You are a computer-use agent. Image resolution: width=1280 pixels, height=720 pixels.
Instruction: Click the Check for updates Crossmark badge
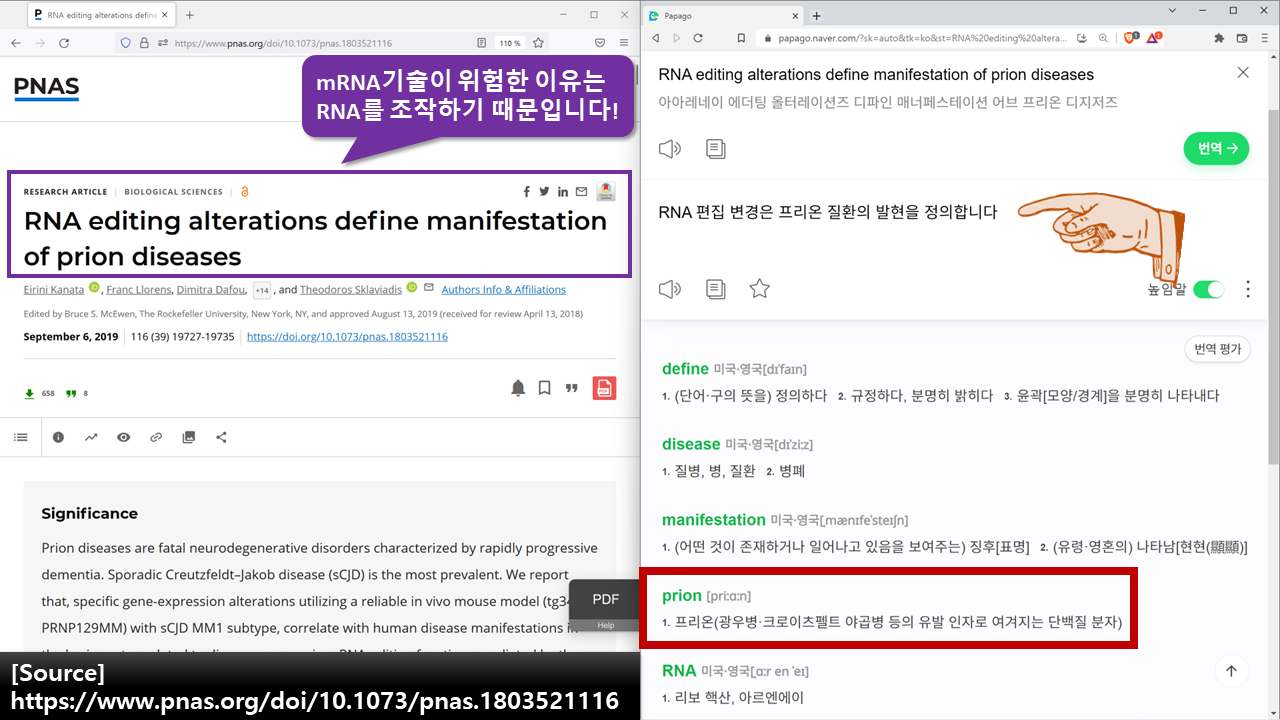point(606,191)
